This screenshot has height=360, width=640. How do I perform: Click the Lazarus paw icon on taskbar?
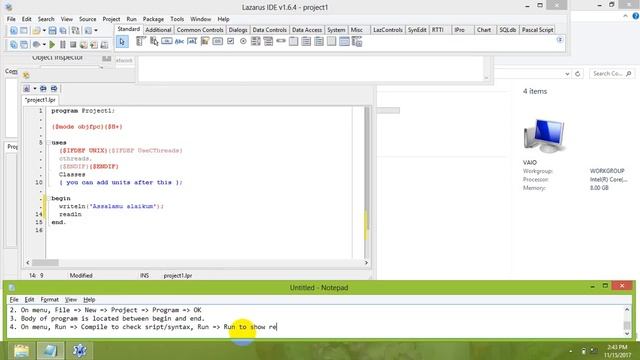(80, 351)
